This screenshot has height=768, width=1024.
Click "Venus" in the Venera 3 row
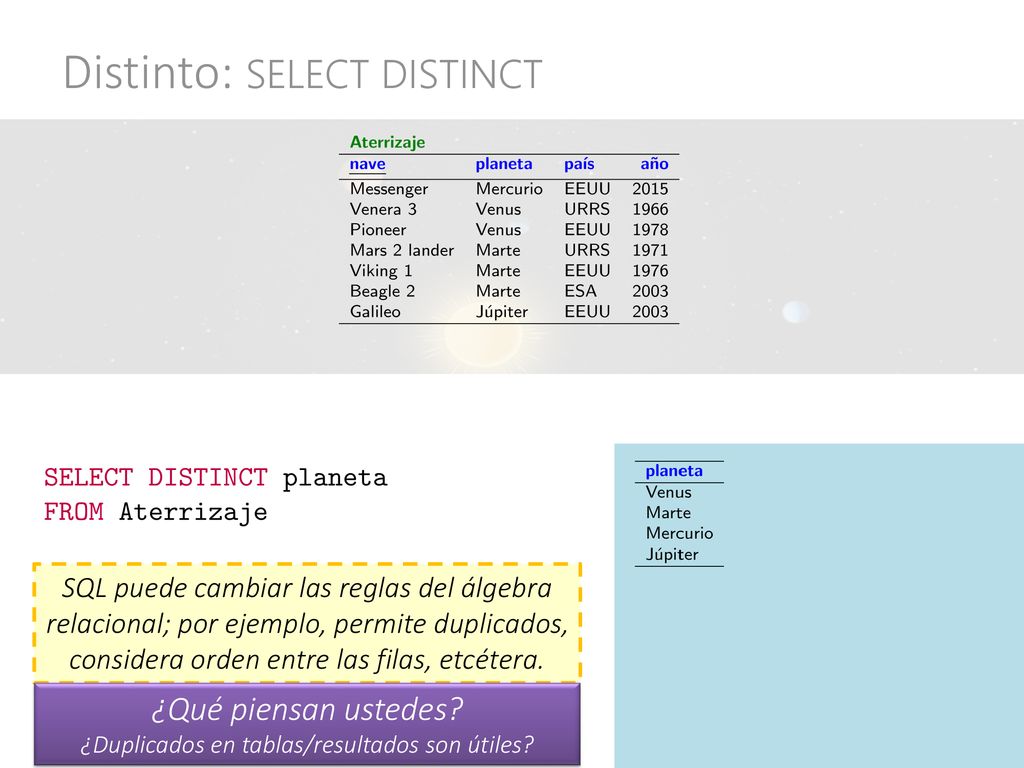pos(498,209)
